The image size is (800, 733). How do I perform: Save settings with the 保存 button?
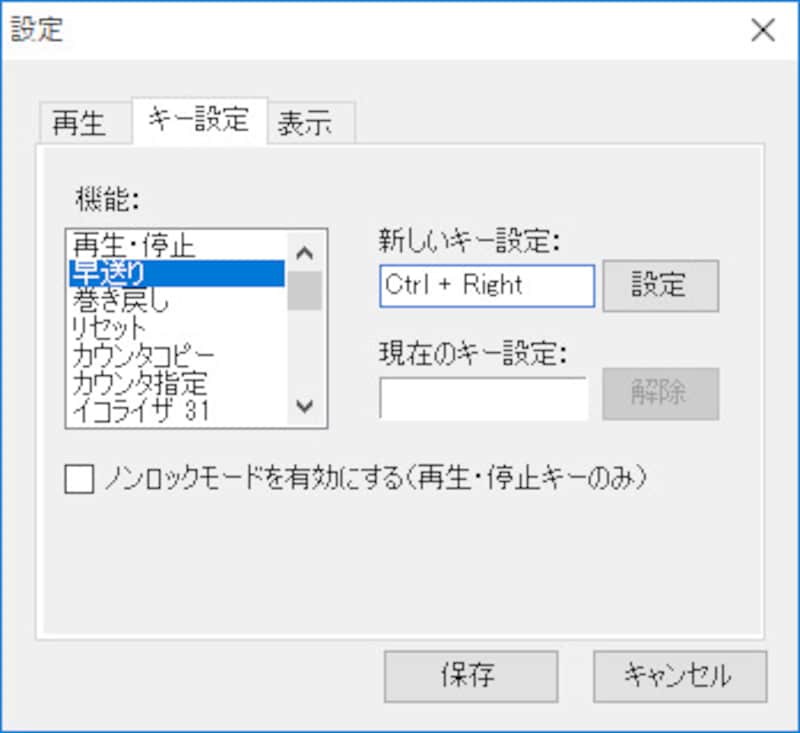470,676
